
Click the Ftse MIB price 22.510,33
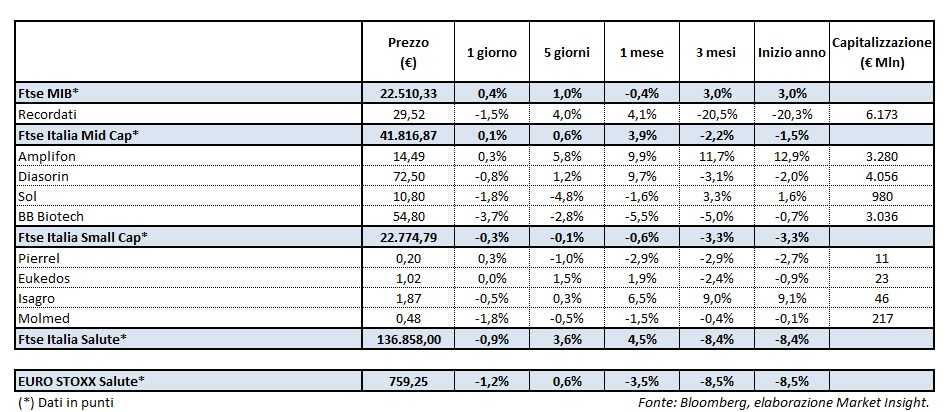[407, 92]
